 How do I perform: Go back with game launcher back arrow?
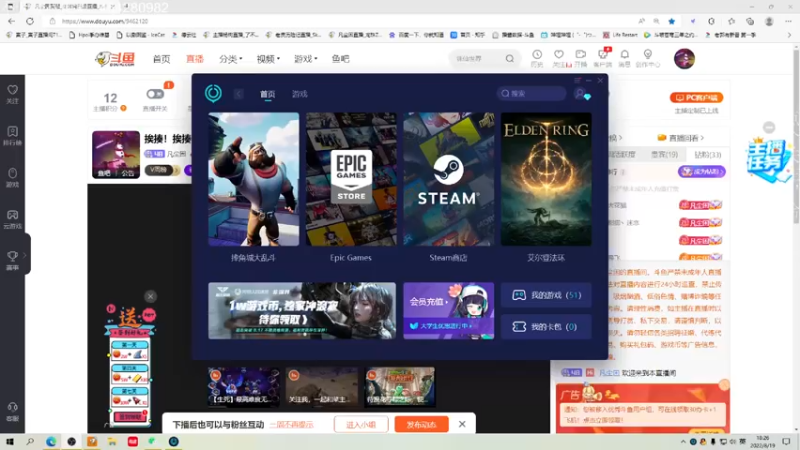point(238,94)
